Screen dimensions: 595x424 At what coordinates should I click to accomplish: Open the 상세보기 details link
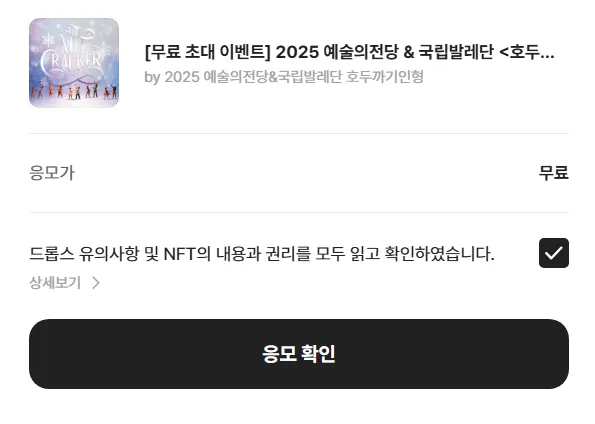55,283
